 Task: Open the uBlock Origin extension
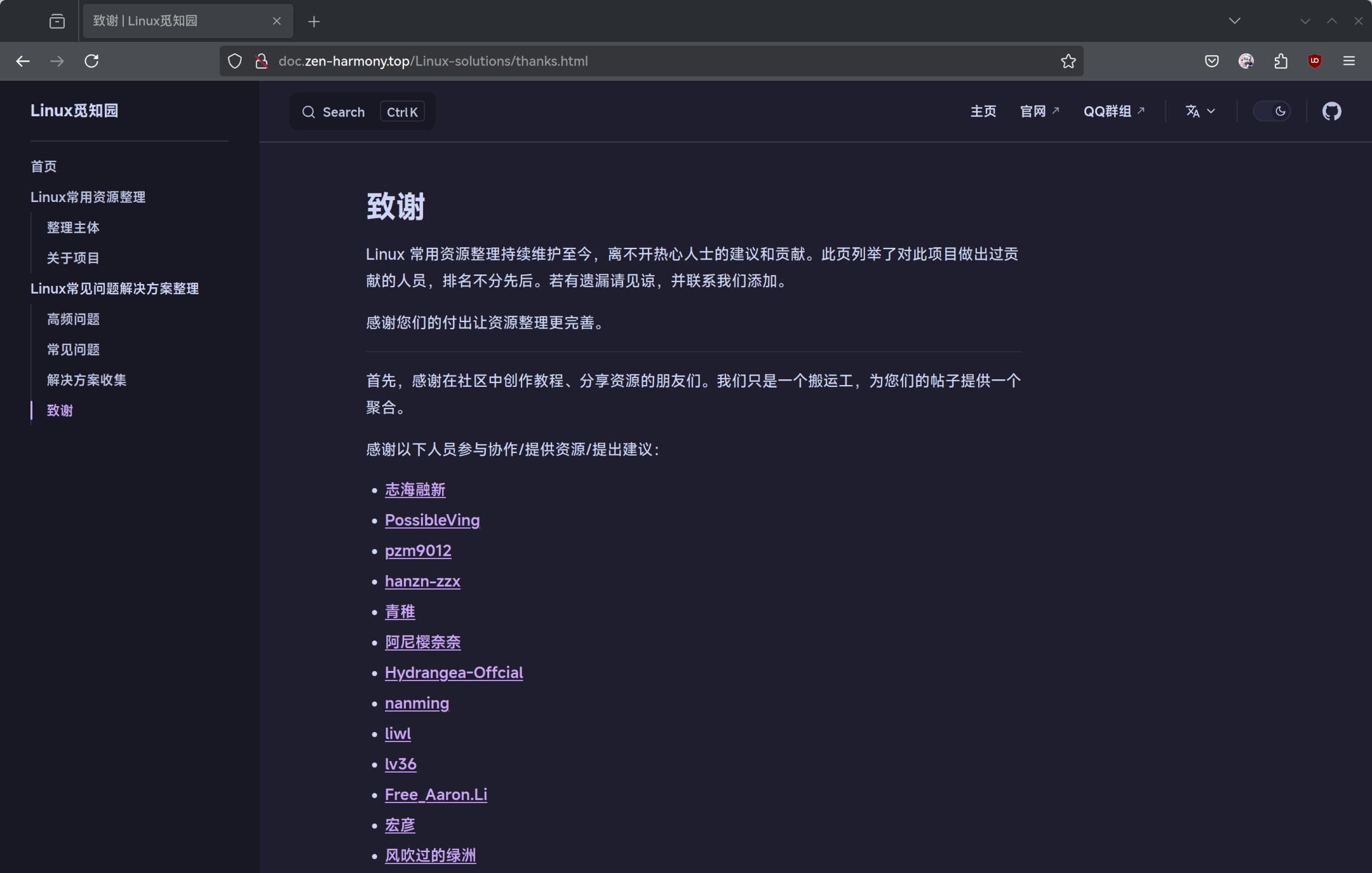[x=1314, y=60]
